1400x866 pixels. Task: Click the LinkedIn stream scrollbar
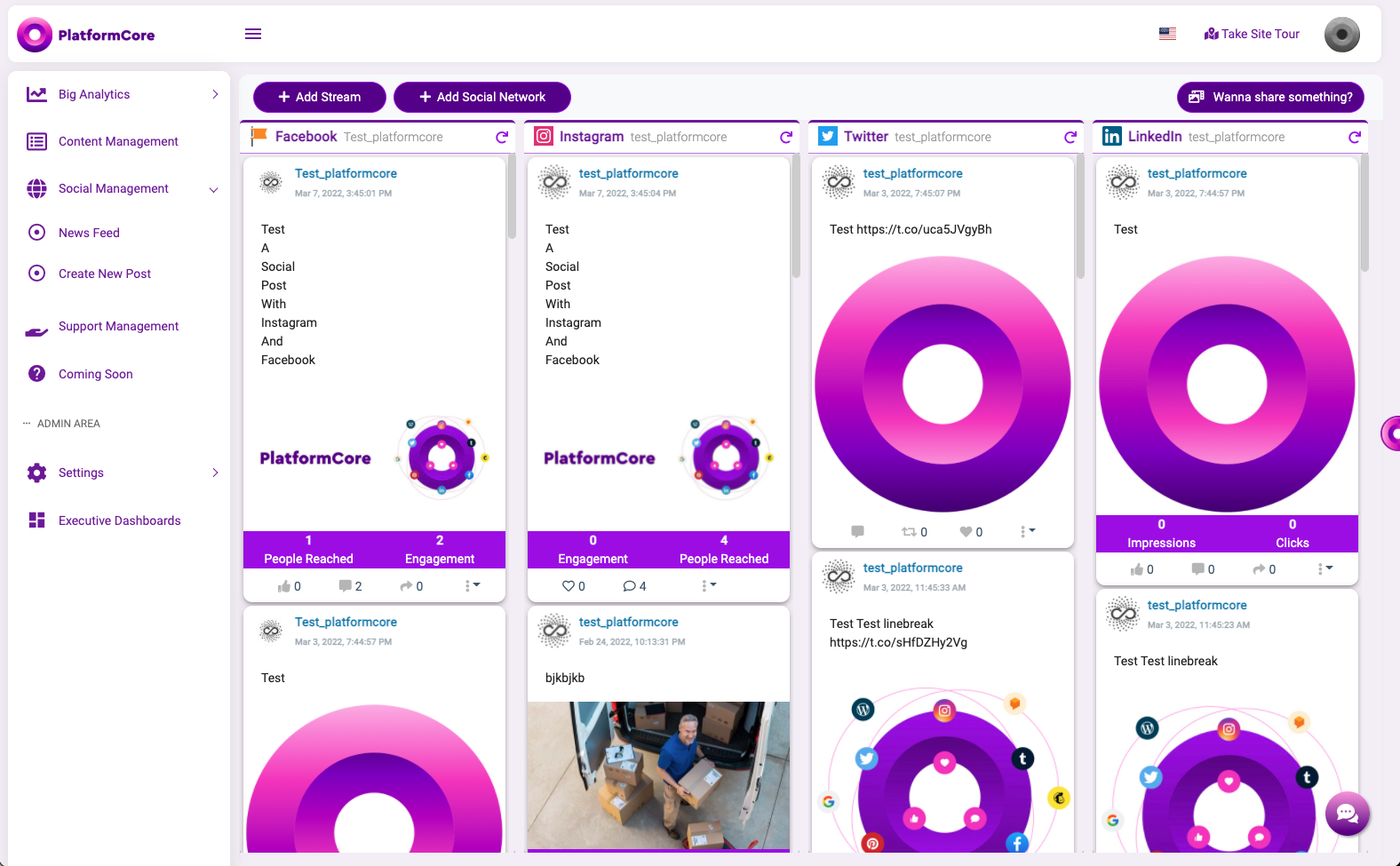[x=1364, y=213]
